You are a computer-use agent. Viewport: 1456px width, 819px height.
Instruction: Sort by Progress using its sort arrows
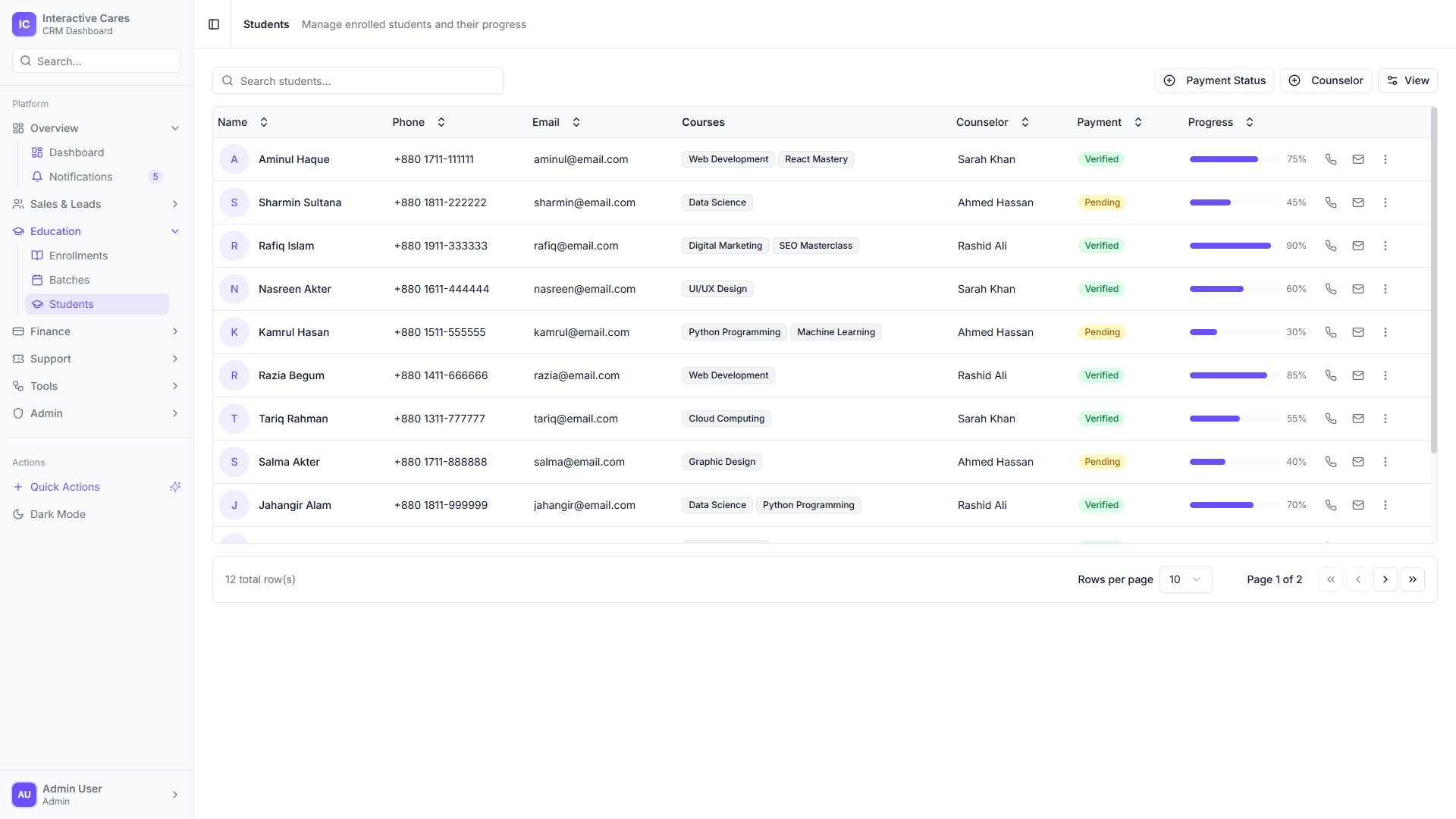click(1248, 122)
